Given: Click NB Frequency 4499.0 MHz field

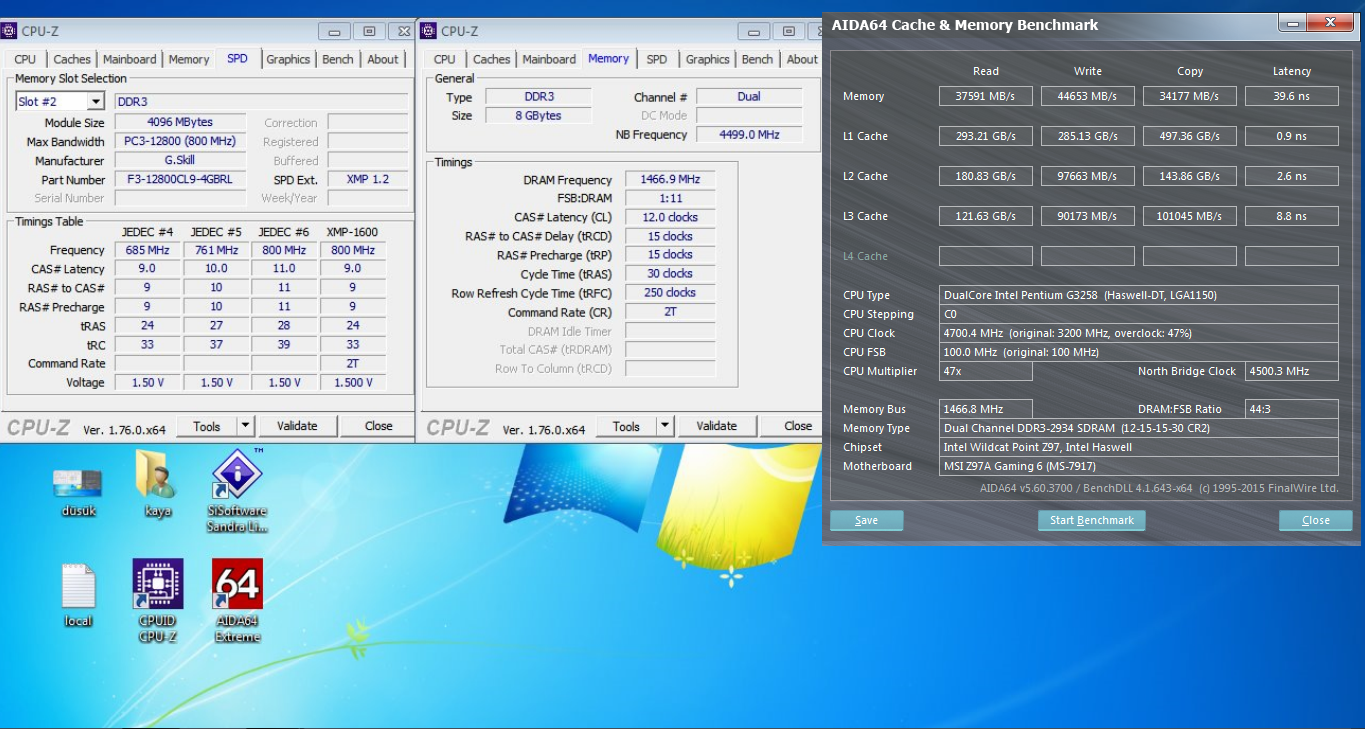Looking at the screenshot, I should [749, 134].
